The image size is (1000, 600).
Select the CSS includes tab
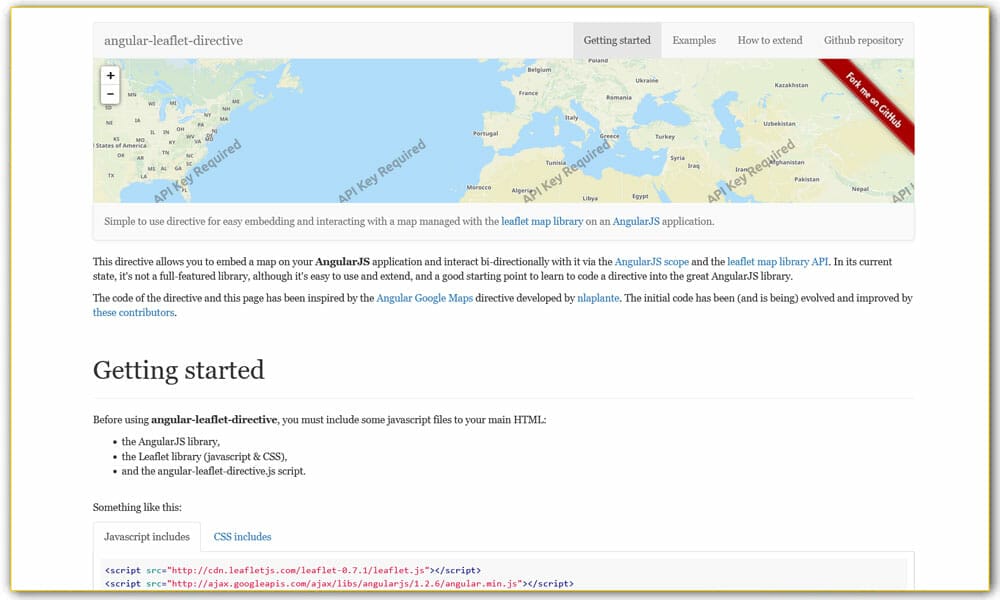click(242, 536)
